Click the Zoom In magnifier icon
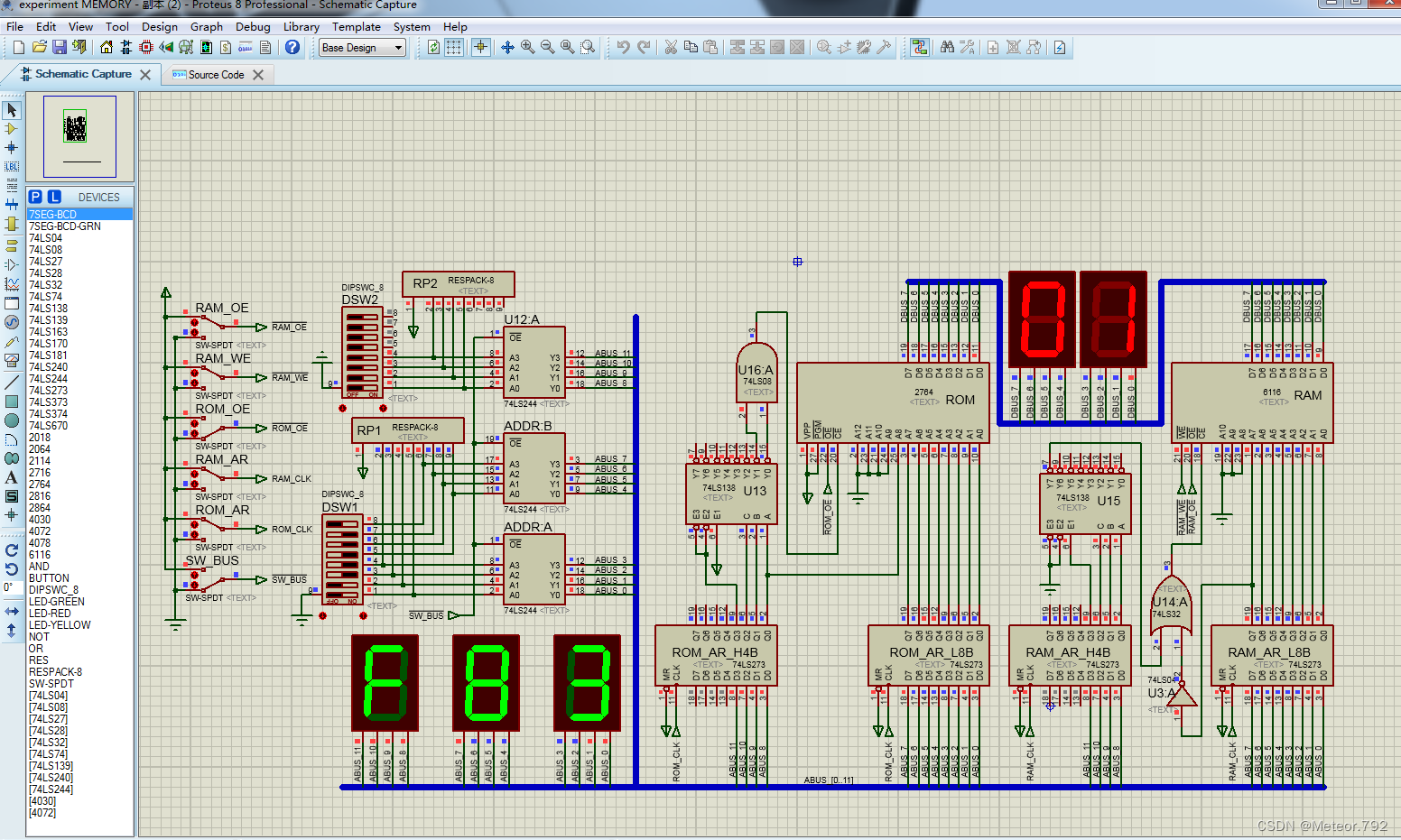 click(527, 47)
